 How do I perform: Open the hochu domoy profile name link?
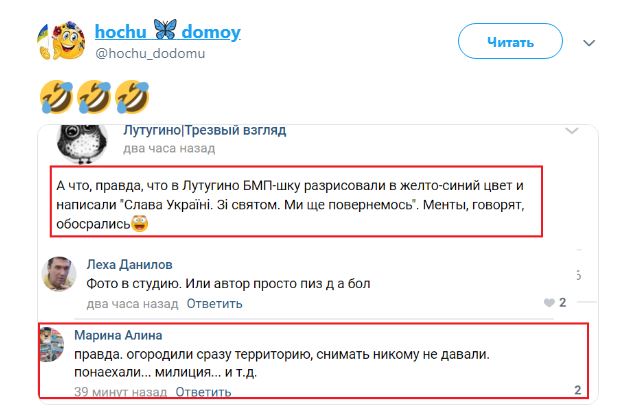click(x=168, y=31)
